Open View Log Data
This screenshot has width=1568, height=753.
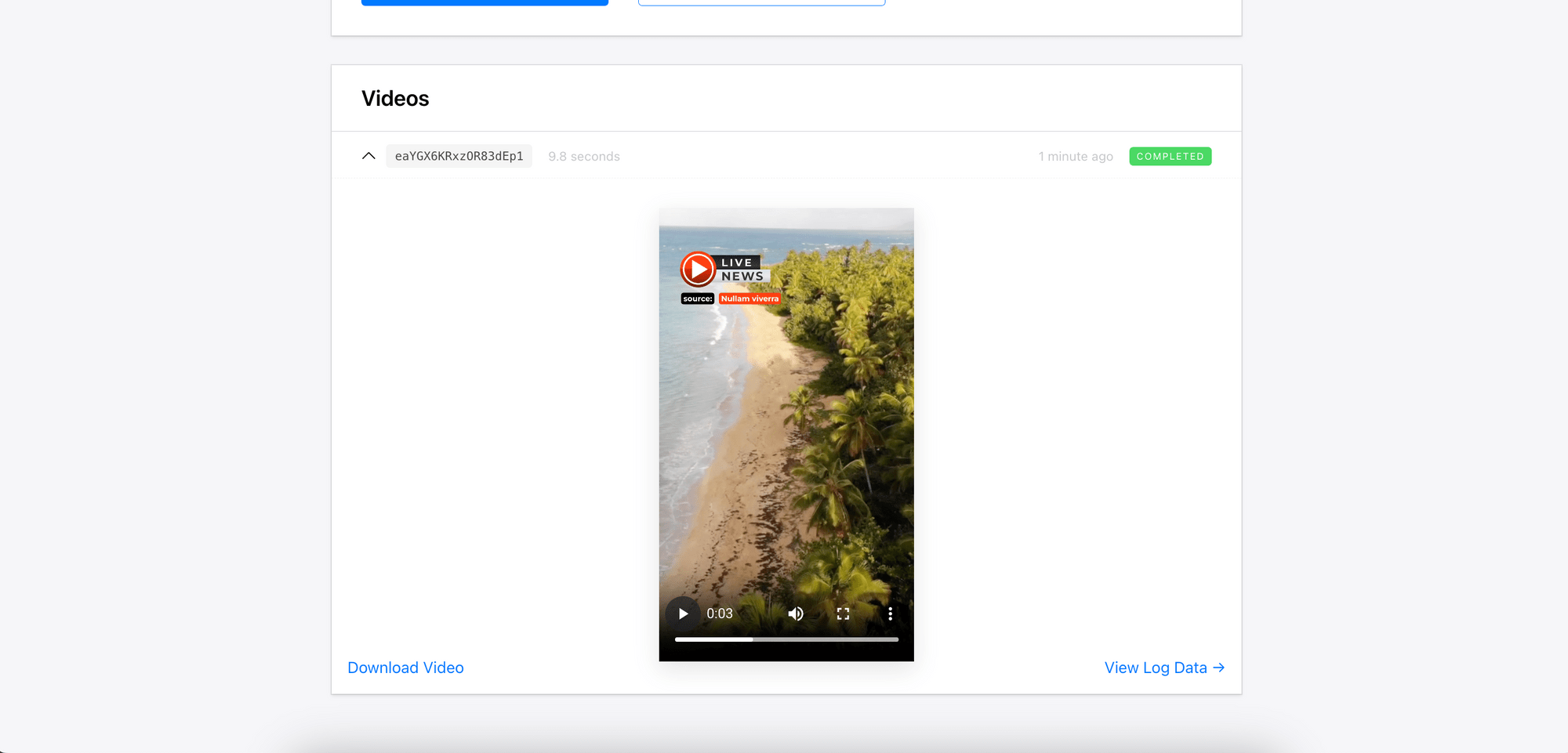coord(1154,667)
